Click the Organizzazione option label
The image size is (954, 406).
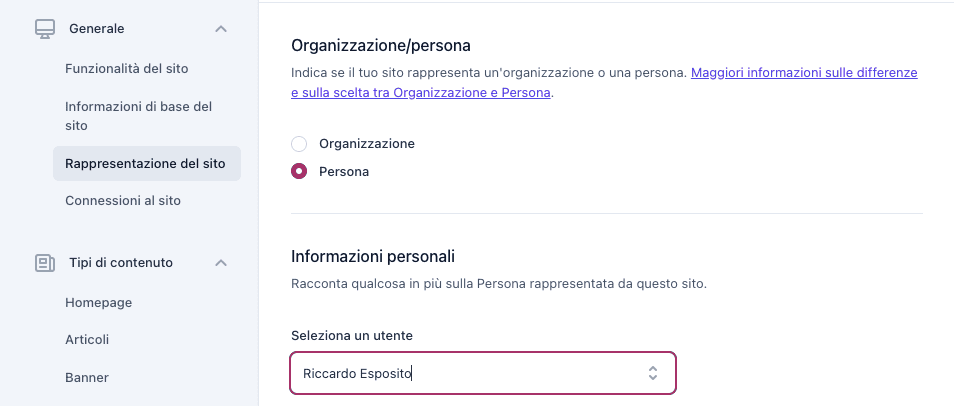367,144
